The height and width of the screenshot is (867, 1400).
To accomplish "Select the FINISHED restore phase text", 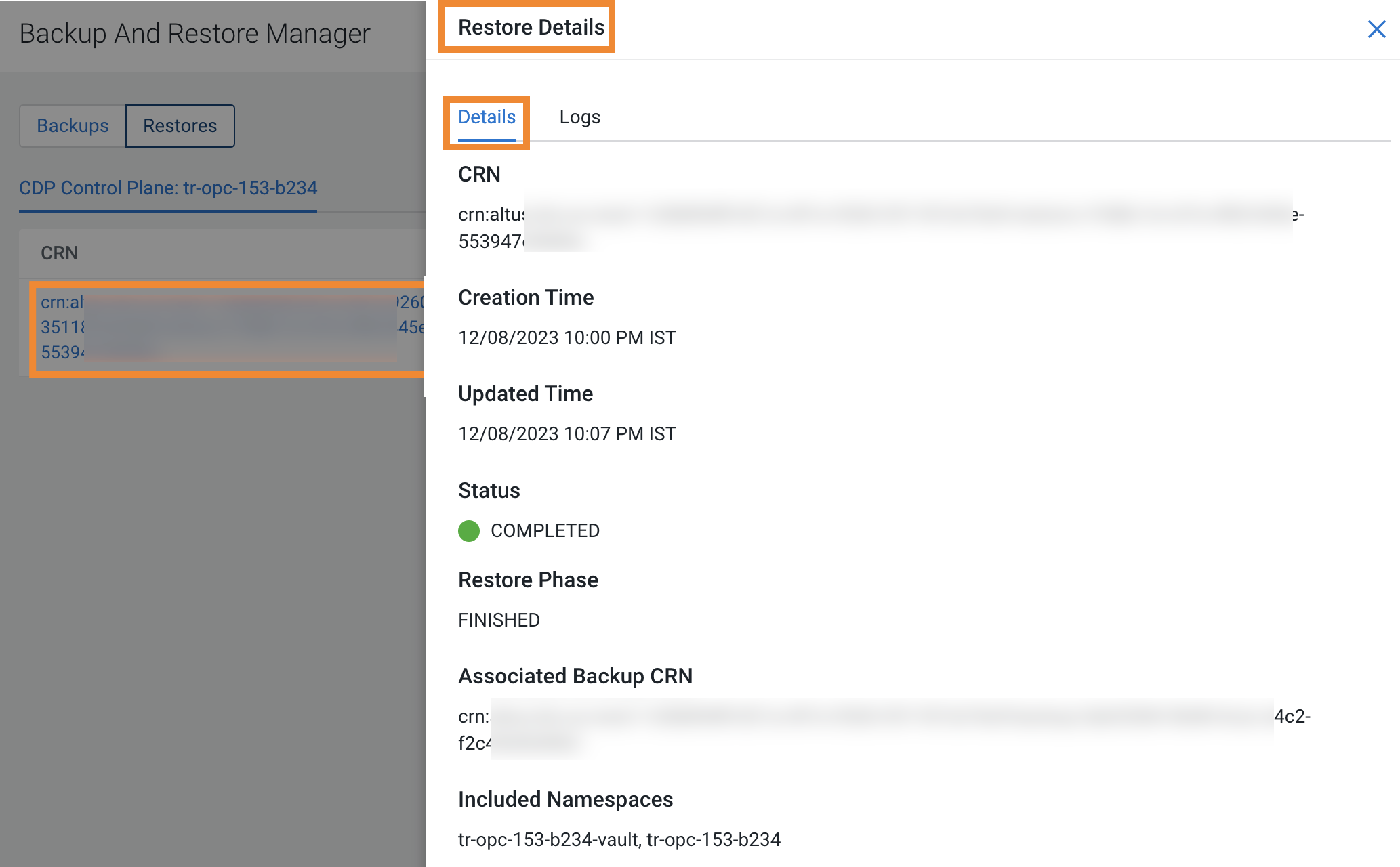I will [x=498, y=619].
